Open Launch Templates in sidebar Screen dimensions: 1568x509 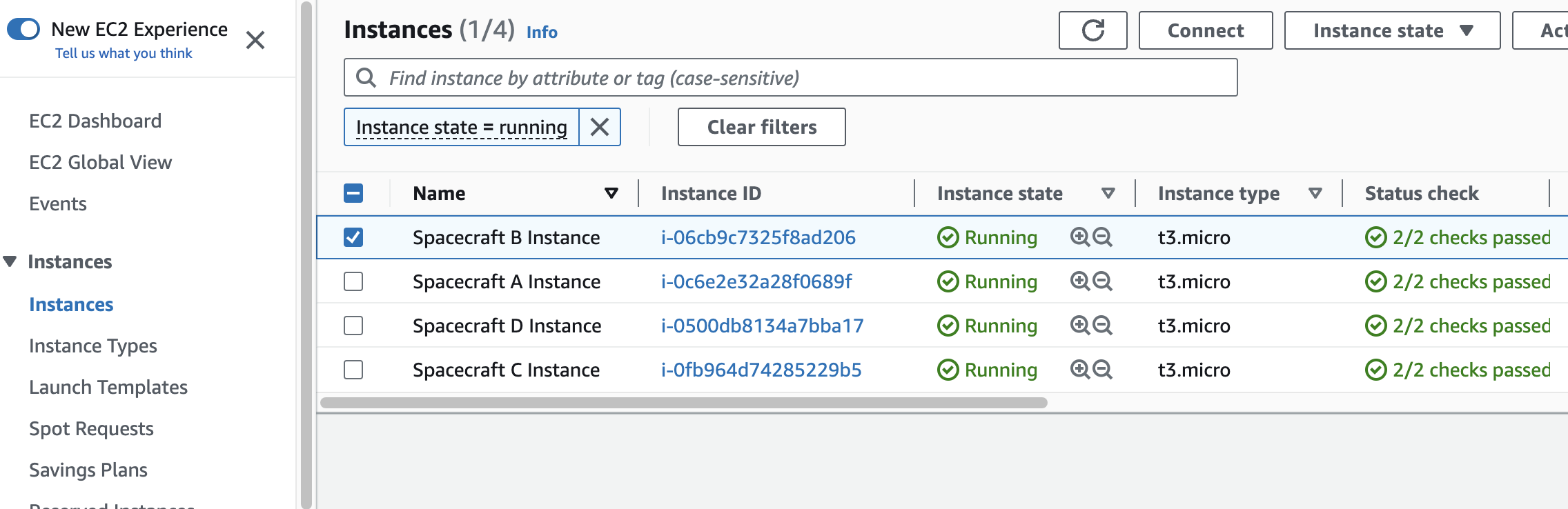tap(108, 387)
